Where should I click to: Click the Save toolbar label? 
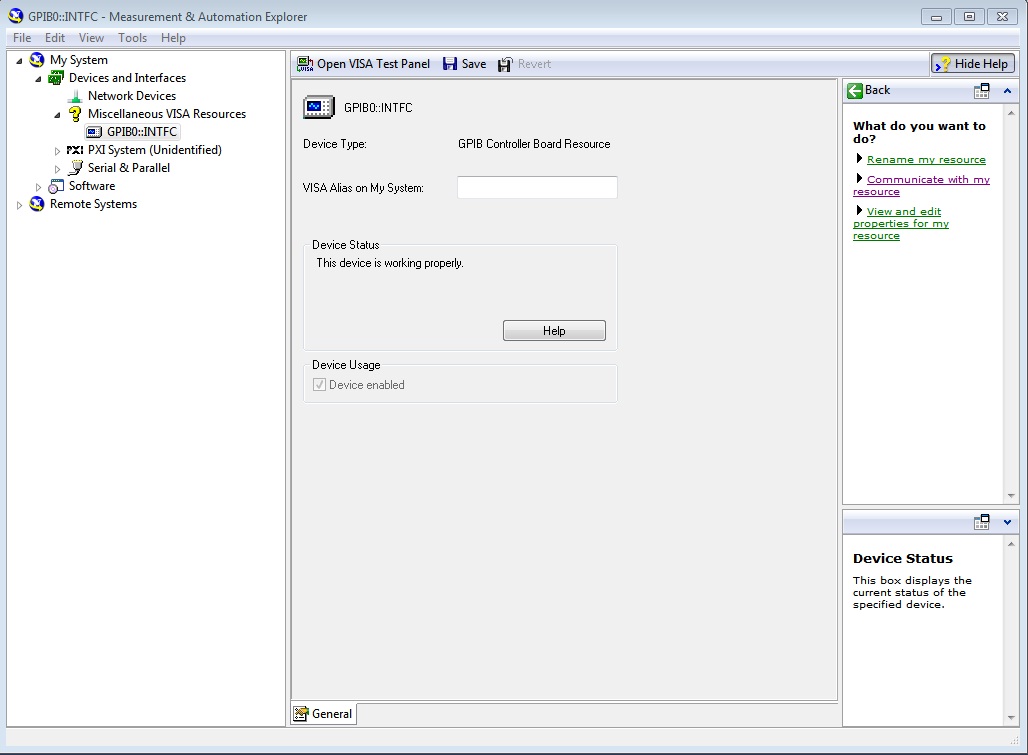[473, 64]
